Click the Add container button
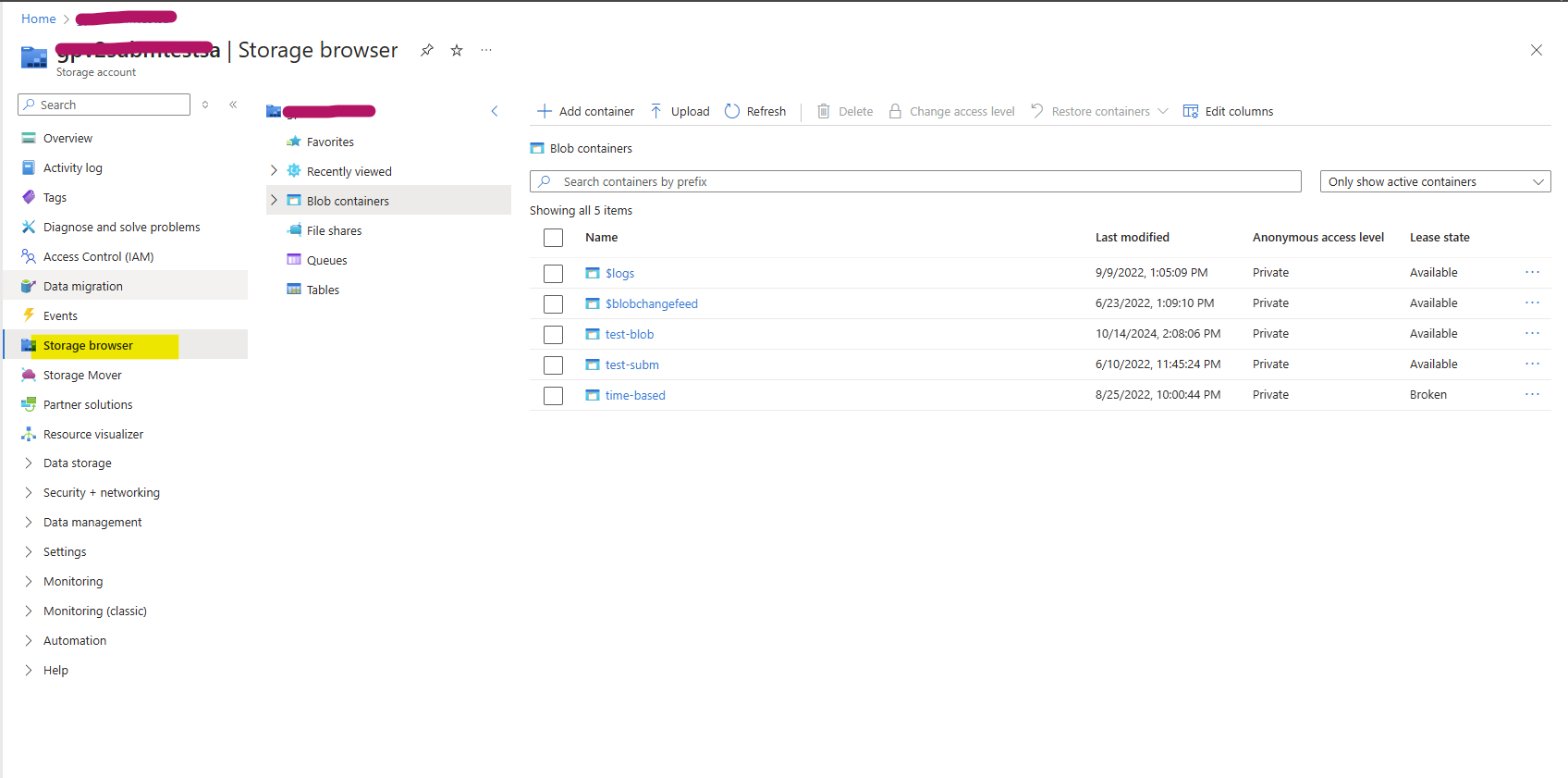 [585, 111]
